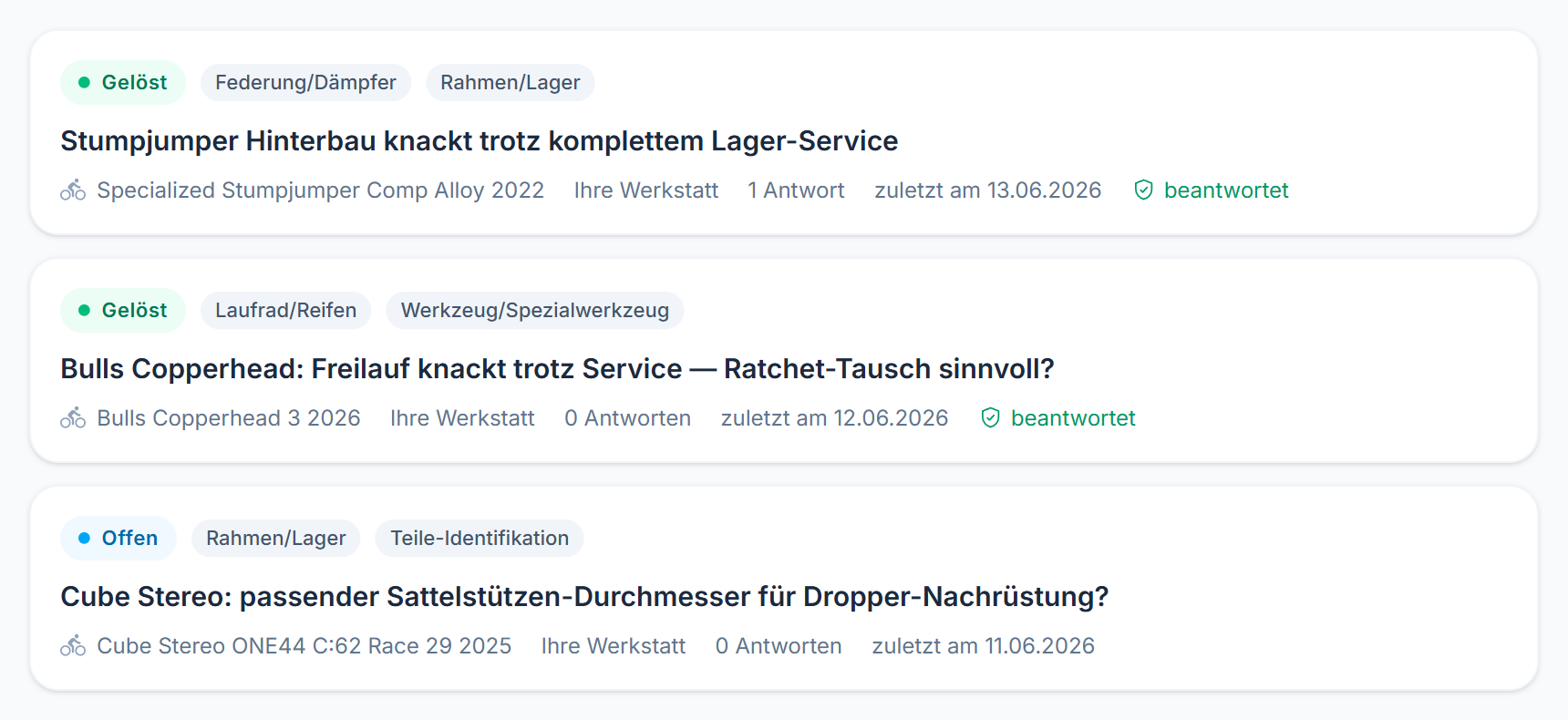This screenshot has width=1568, height=720.
Task: Click the Gelöst status badge on the Stumpjumper card
Action: 123,82
